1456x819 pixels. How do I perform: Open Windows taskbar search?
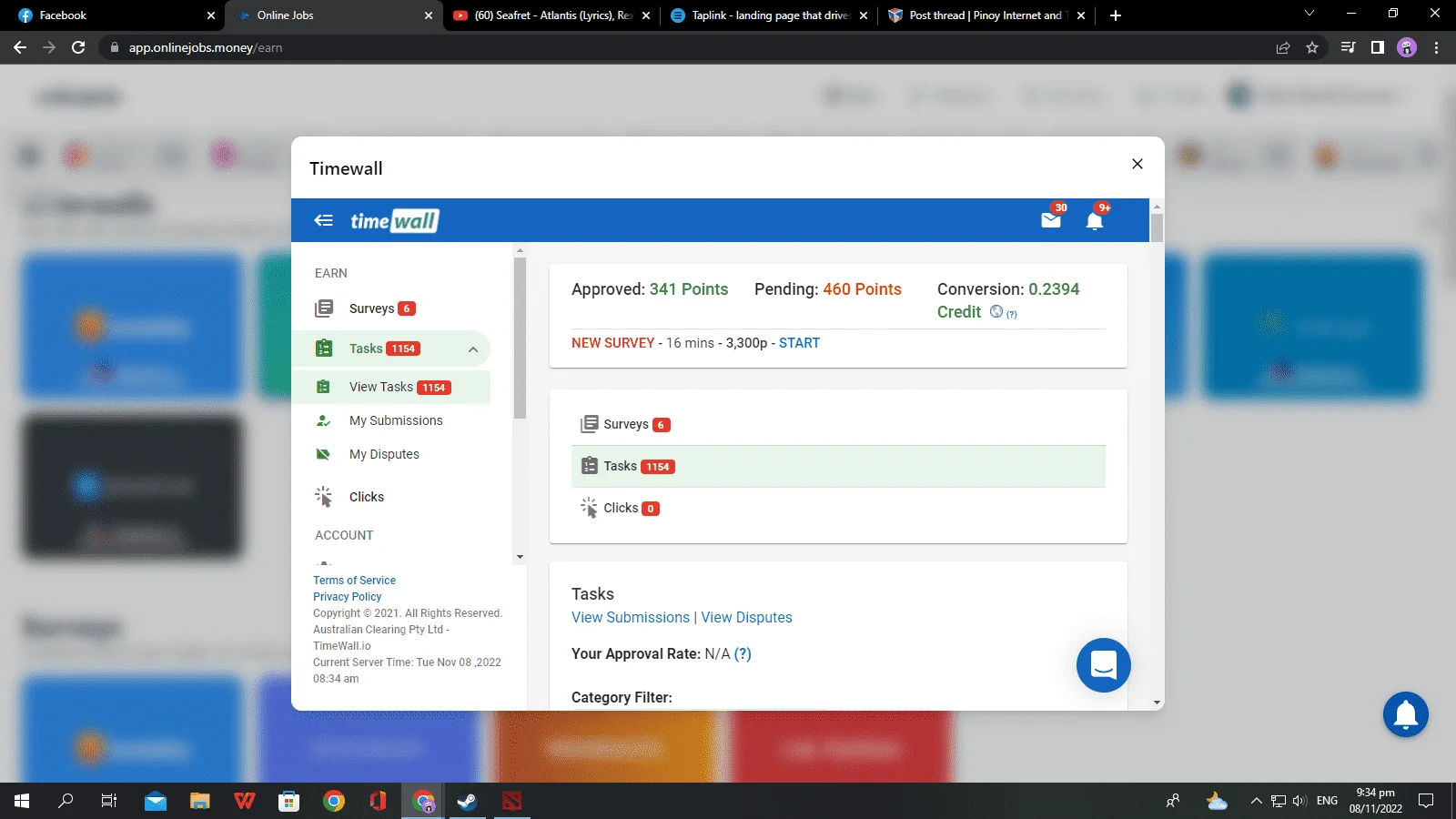[x=66, y=801]
